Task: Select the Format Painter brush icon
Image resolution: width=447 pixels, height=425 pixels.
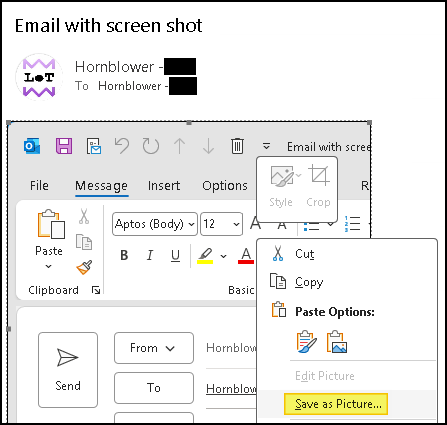Action: (84, 267)
